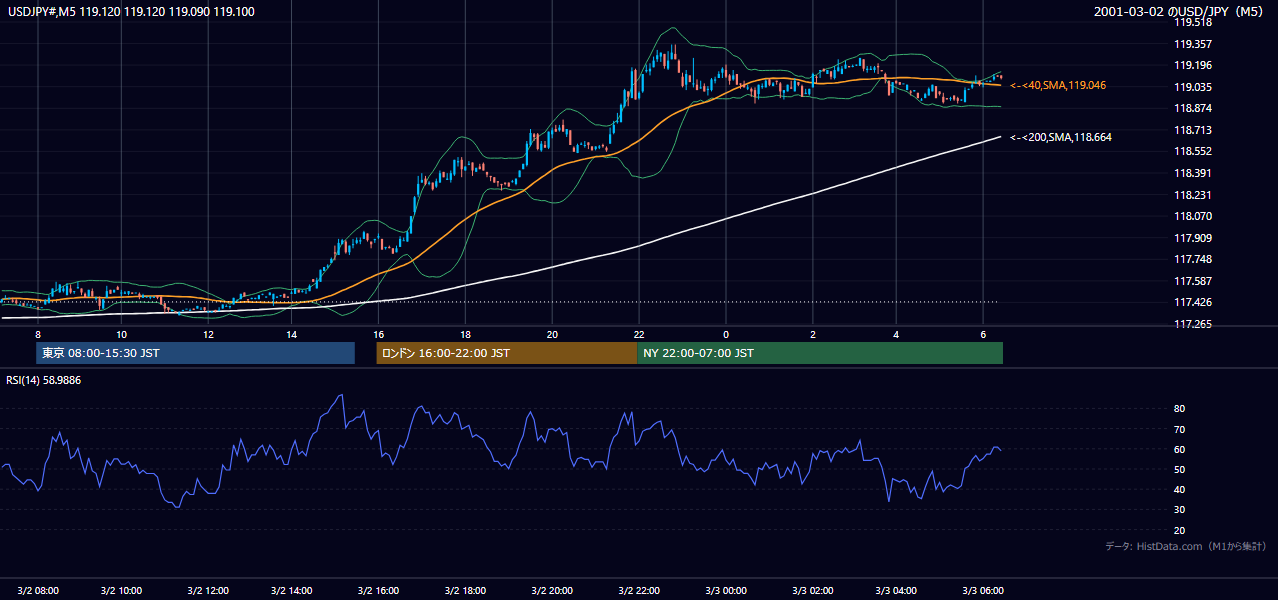This screenshot has width=1278, height=600.
Task: Click the 119.518 price axis label
Action: [x=1193, y=22]
